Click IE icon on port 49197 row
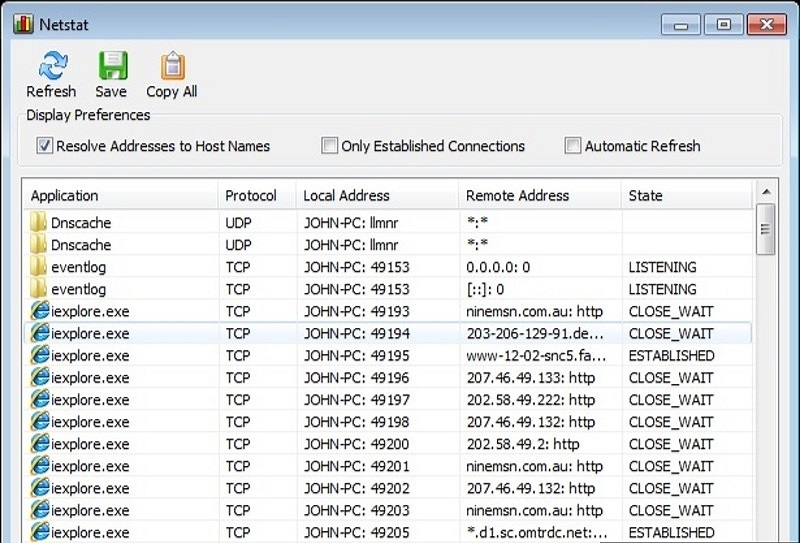800x543 pixels. click(40, 399)
